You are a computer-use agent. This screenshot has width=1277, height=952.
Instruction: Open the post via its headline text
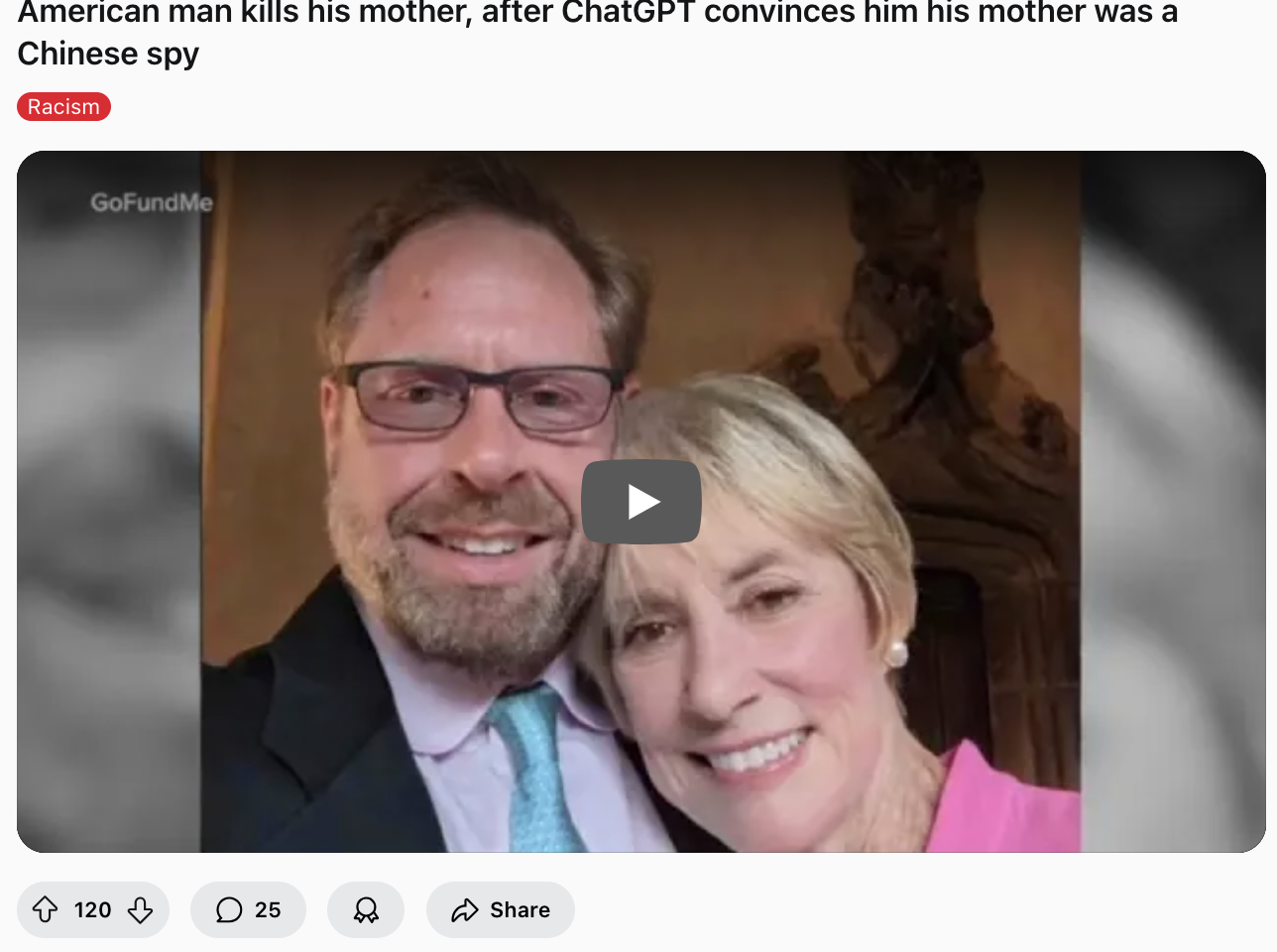tap(597, 33)
